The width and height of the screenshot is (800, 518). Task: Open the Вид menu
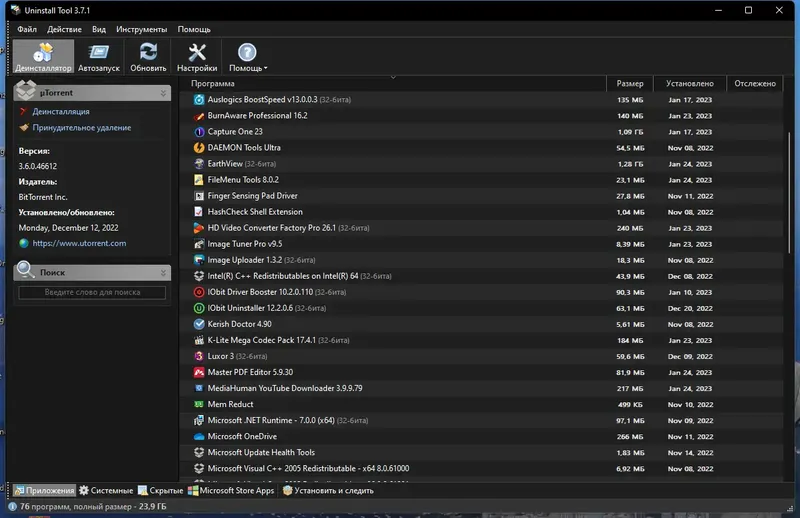99,29
